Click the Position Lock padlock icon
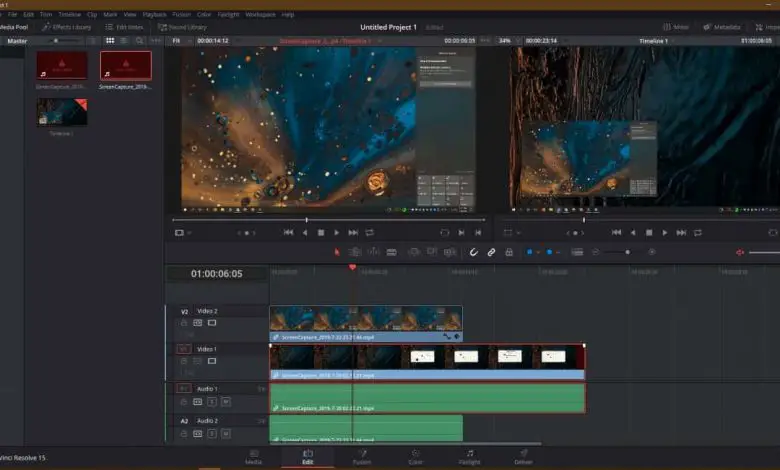This screenshot has width=780, height=470. click(509, 252)
